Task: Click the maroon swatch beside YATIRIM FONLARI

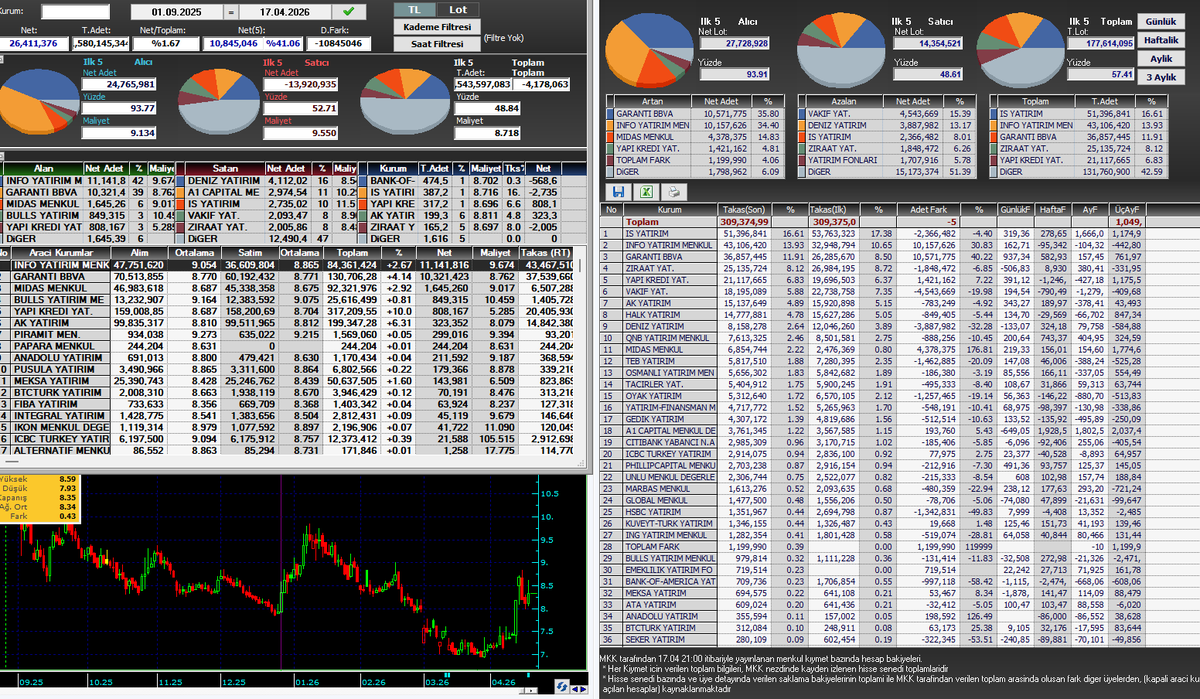Action: (800, 159)
